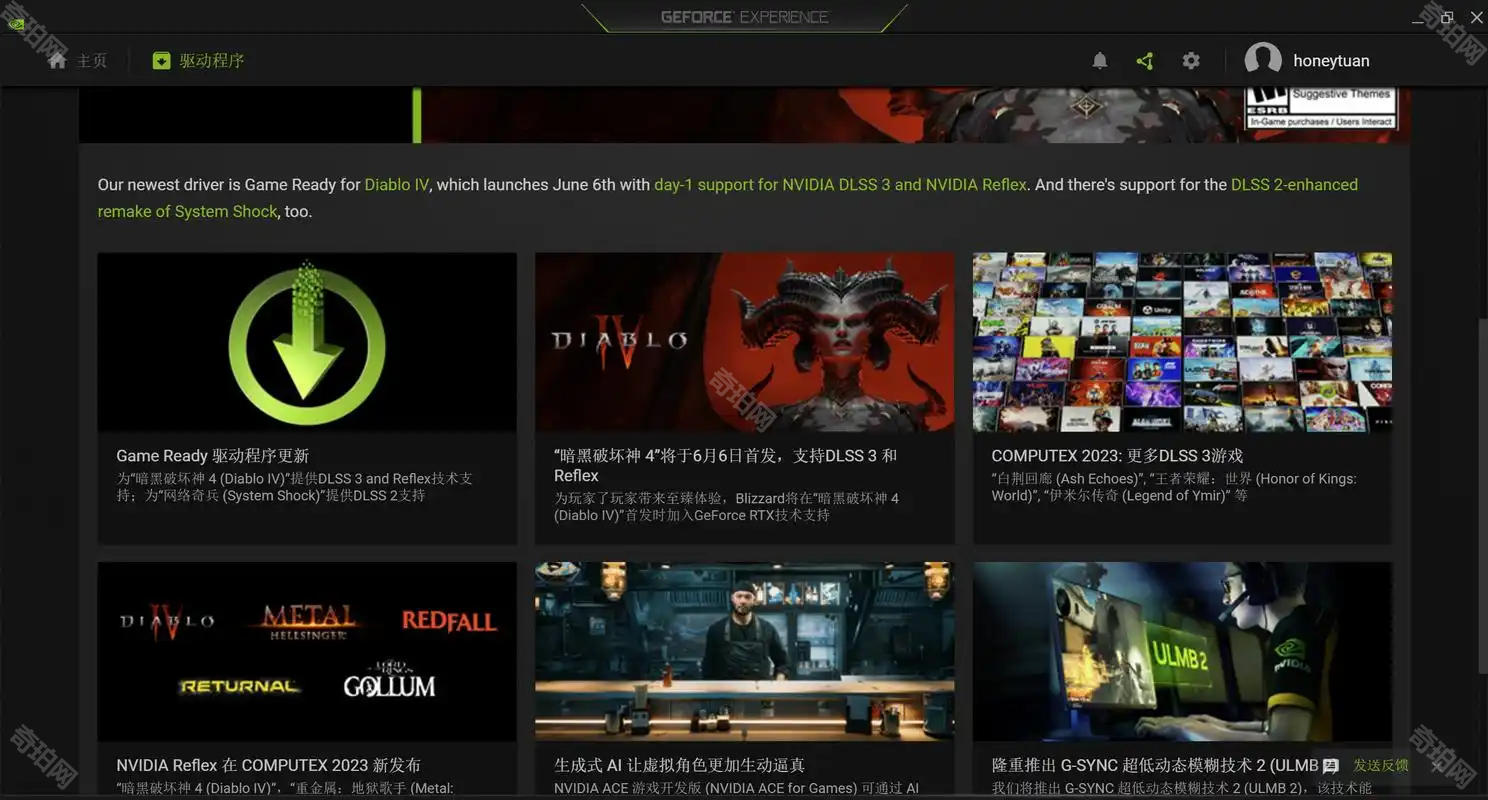Click the home icon beside 主页

pyautogui.click(x=57, y=60)
